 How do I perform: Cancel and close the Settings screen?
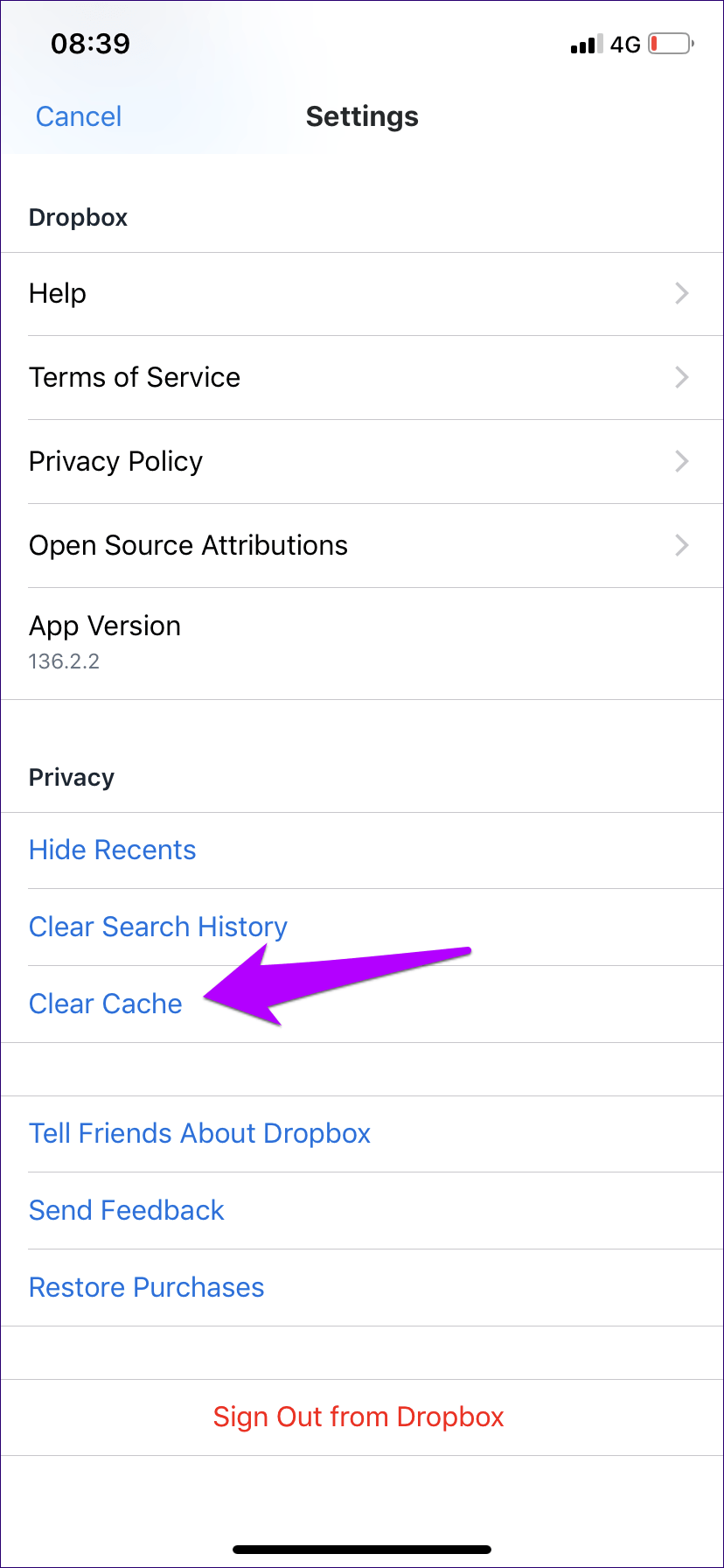coord(79,116)
